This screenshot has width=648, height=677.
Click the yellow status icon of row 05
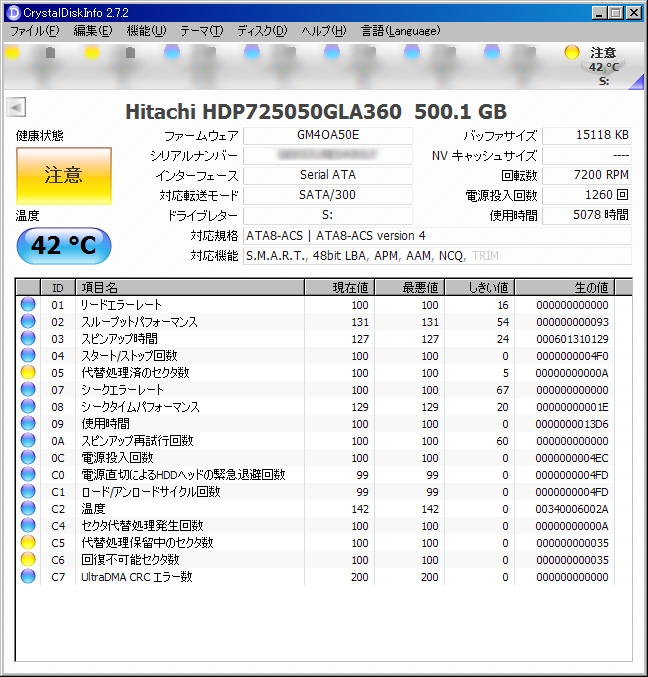28,372
